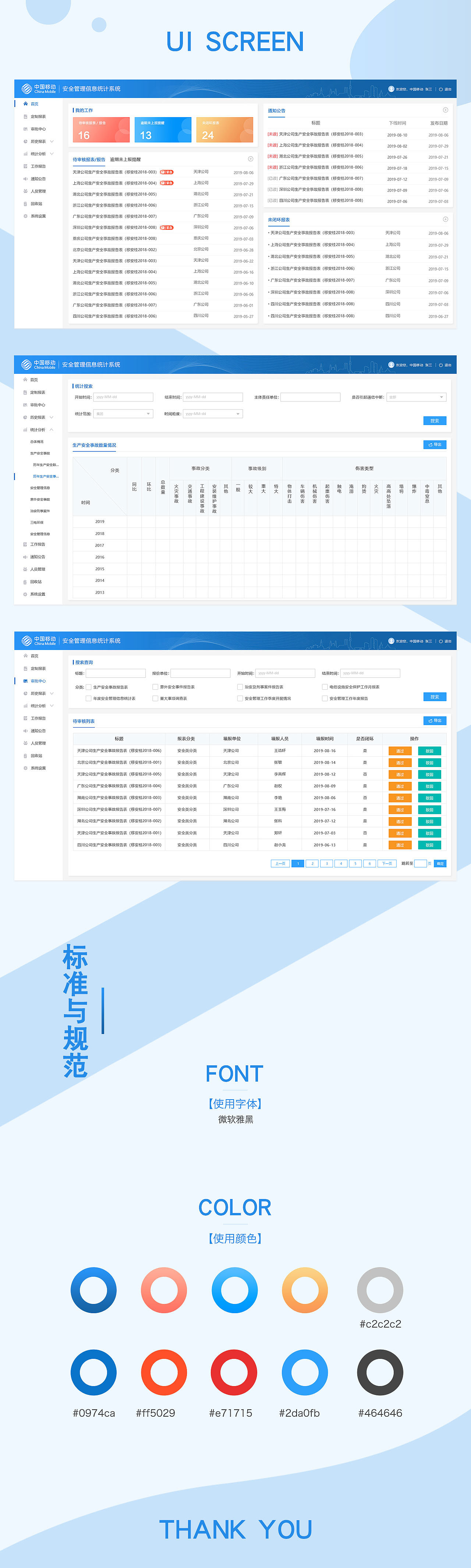Viewport: 471px width, 1568px height.
Task: Click page 3 in pagination
Action: coord(327,864)
